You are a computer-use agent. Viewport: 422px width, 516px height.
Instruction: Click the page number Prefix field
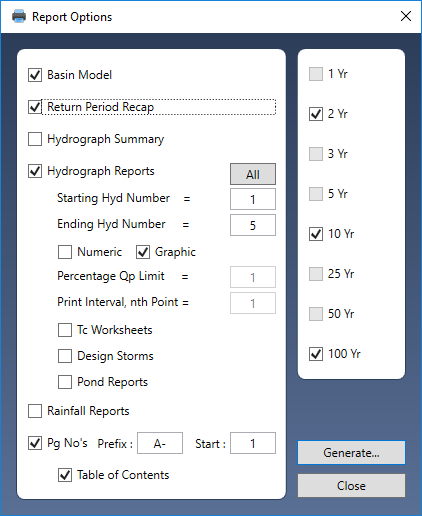point(160,443)
